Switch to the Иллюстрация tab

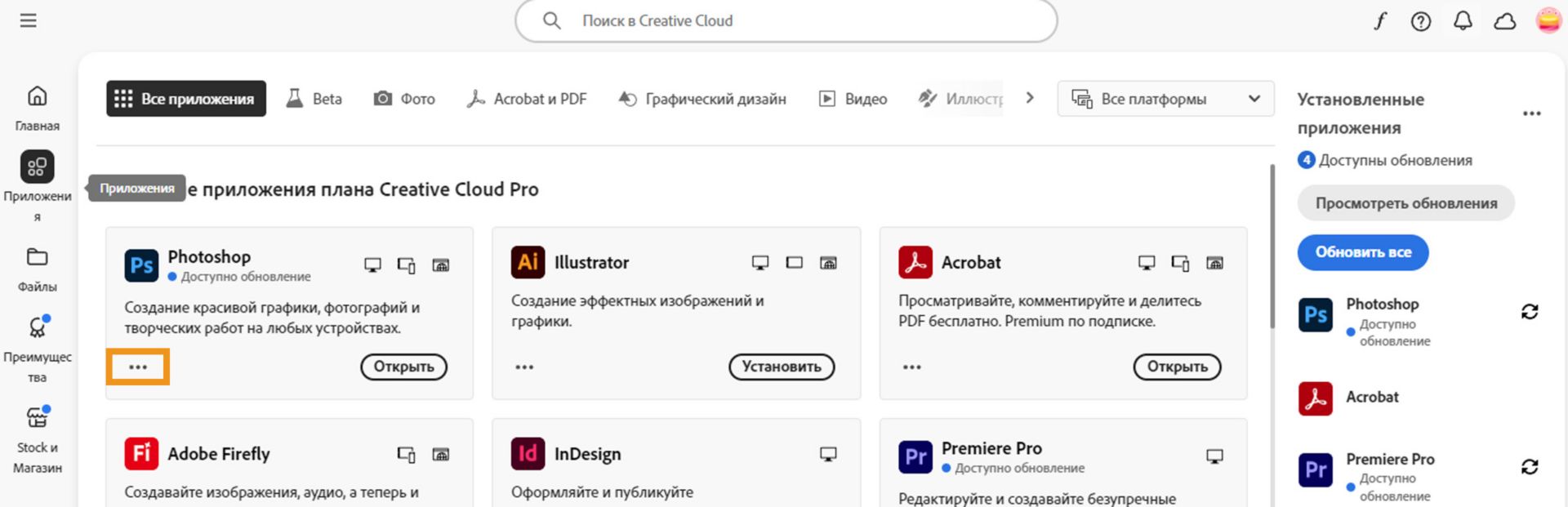tap(960, 99)
